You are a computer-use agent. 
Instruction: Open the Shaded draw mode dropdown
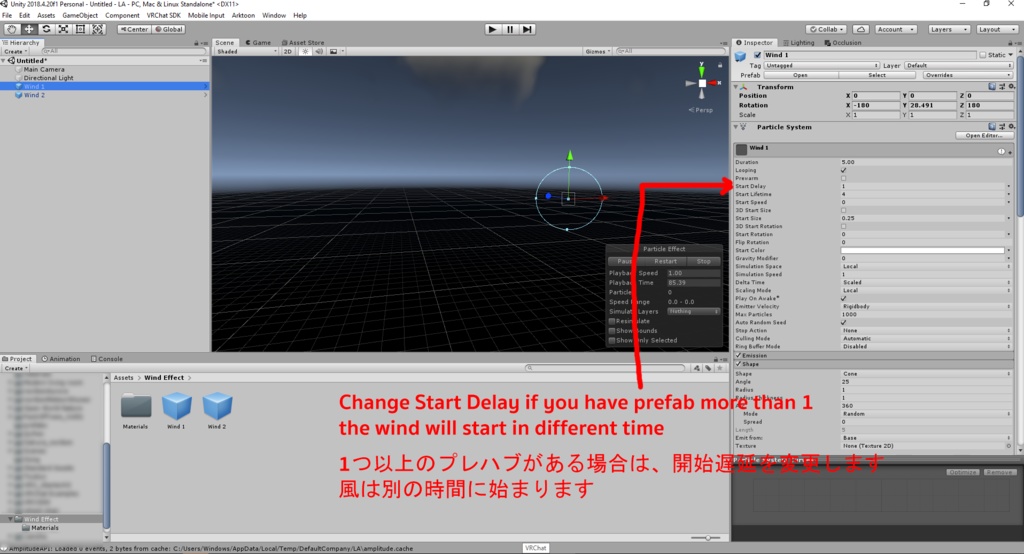coord(246,51)
